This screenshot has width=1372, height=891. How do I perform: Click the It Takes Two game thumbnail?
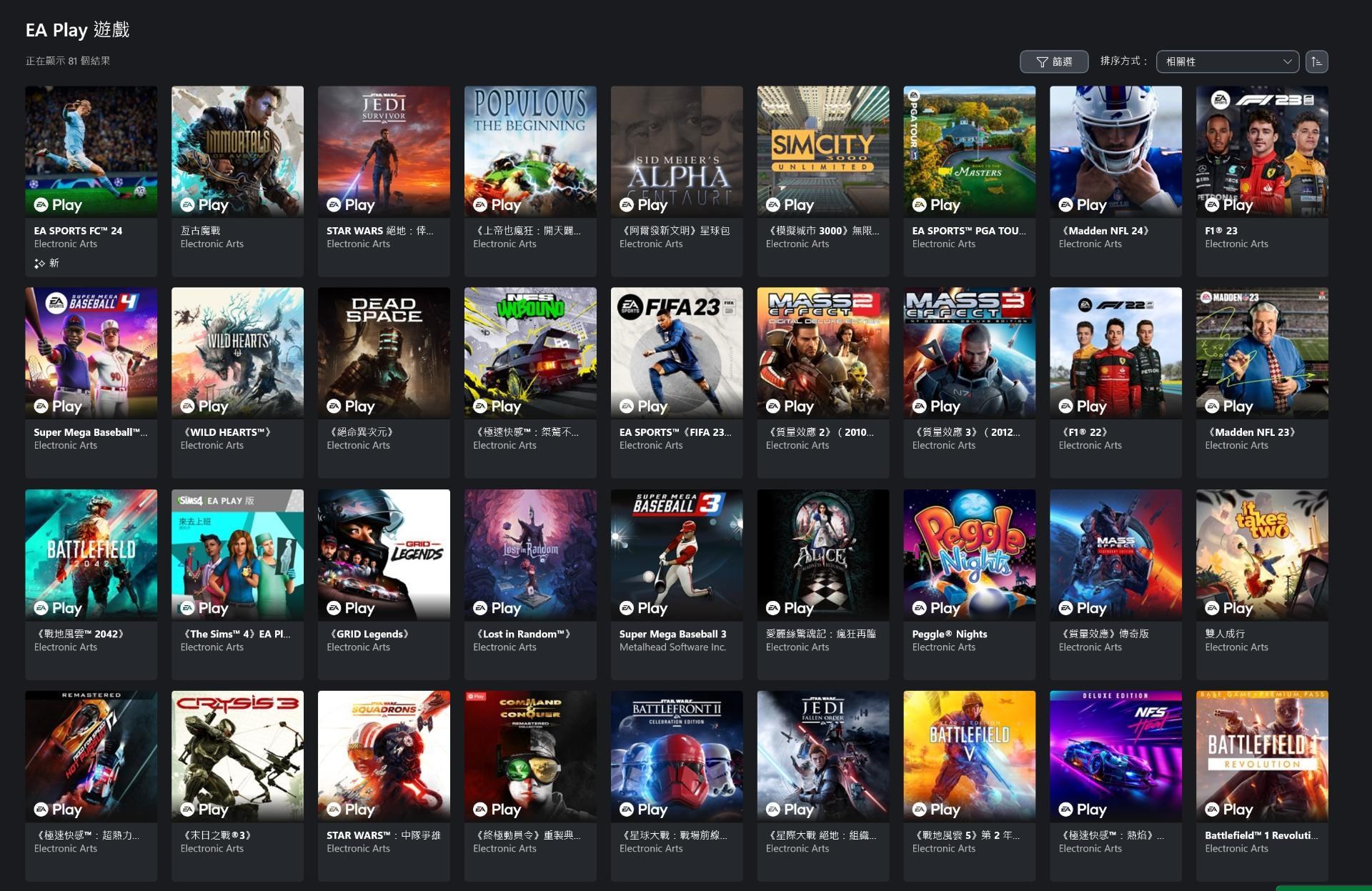click(1261, 554)
